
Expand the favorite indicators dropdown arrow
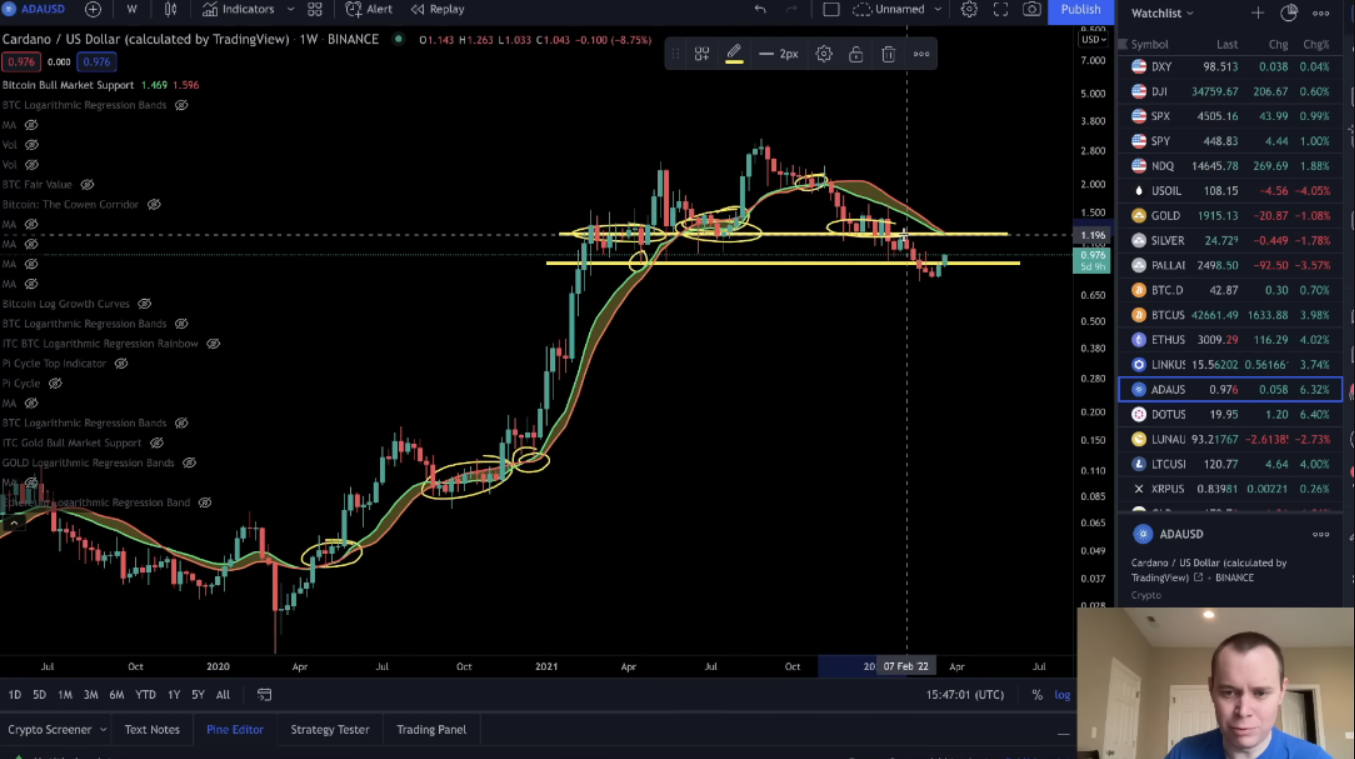pos(290,9)
